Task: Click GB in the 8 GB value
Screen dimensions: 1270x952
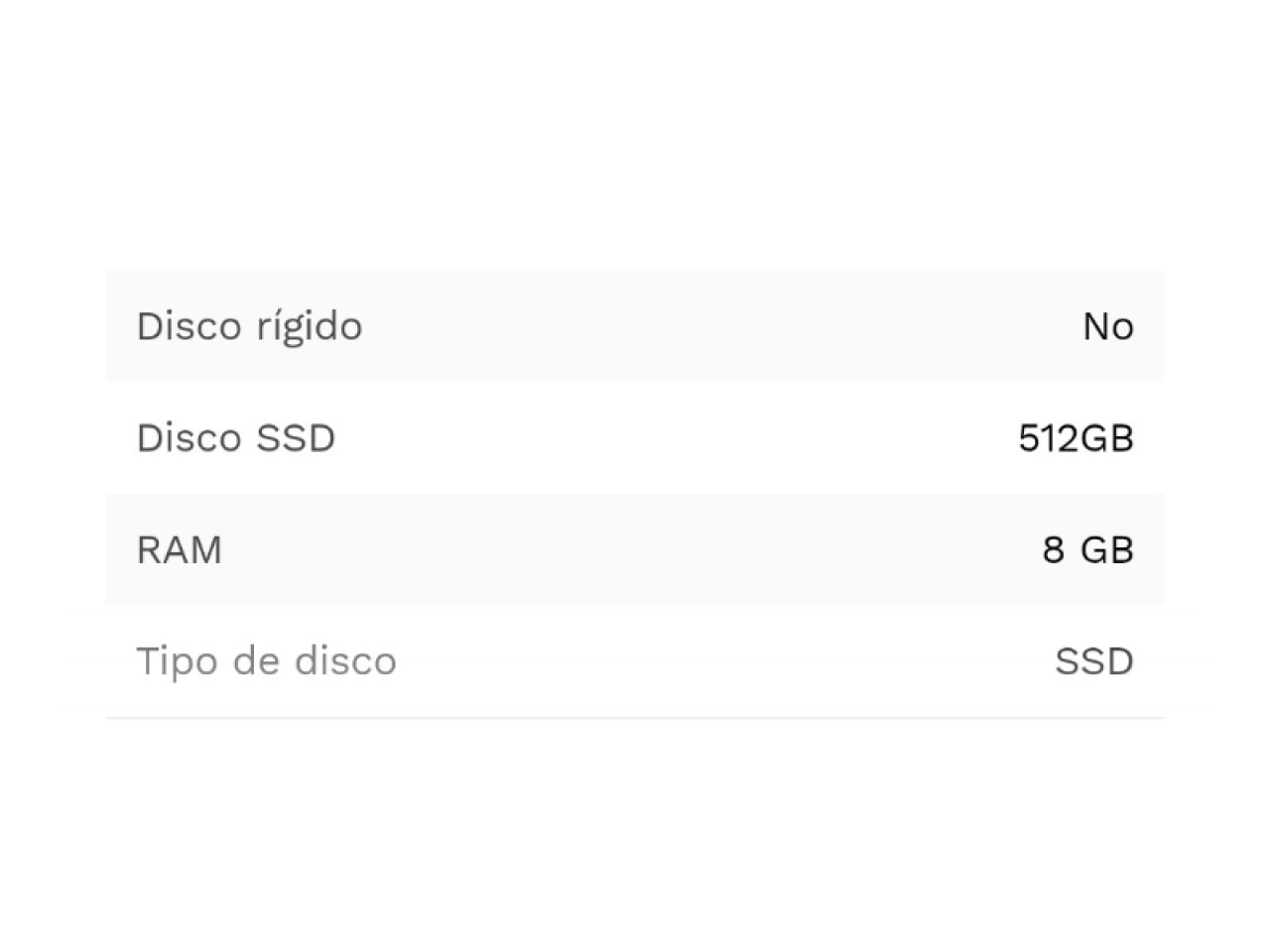Action: [1106, 549]
